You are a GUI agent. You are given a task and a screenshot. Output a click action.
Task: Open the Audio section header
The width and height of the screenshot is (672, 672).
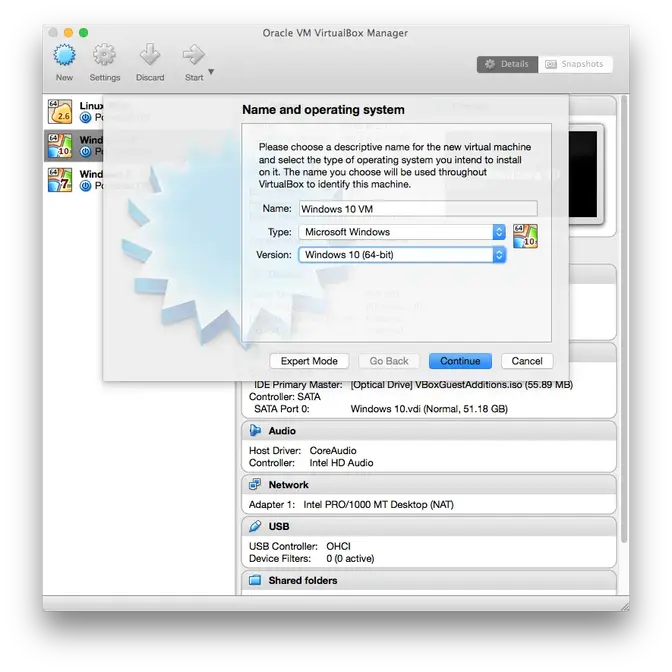tap(429, 431)
